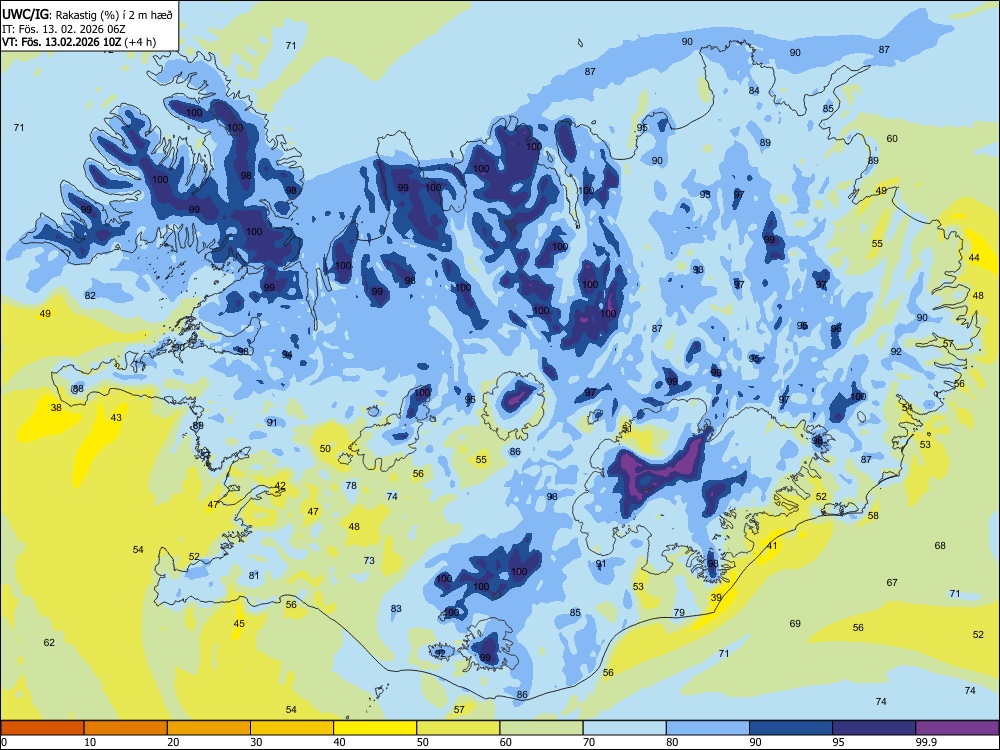The width and height of the screenshot is (1000, 750).
Task: Choose the purple 99.9+ legend swatch
Action: [x=957, y=728]
